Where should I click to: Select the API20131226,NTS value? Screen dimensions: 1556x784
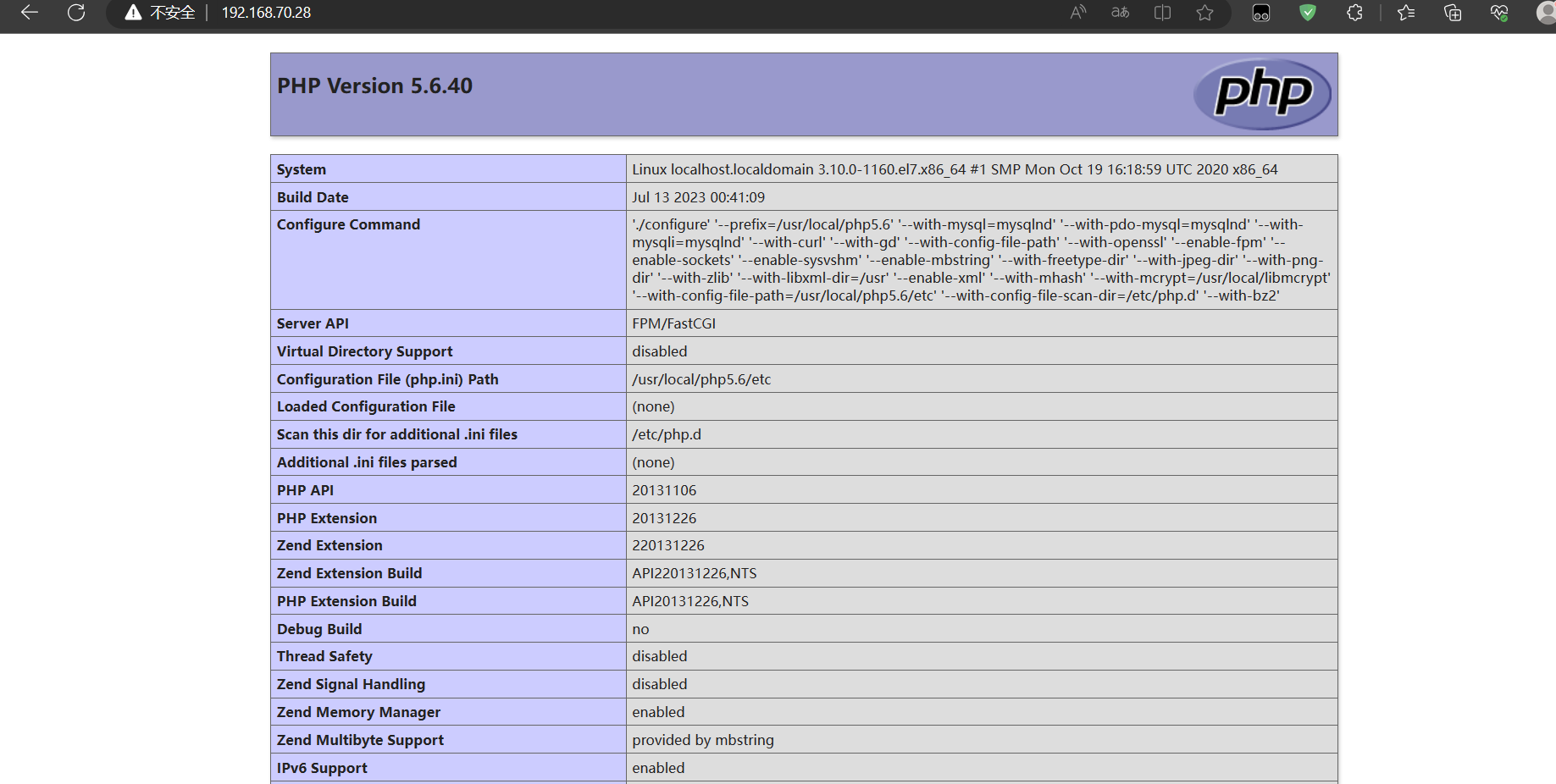tap(690, 601)
